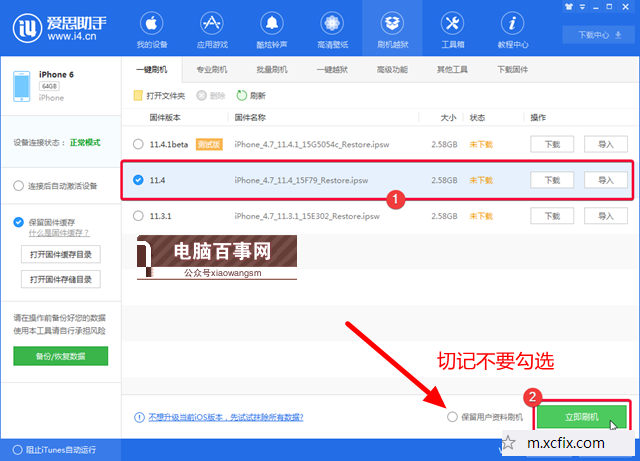This screenshot has height=461, width=640.
Task: Click the green 刷新 refresh icon
Action: click(x=242, y=95)
